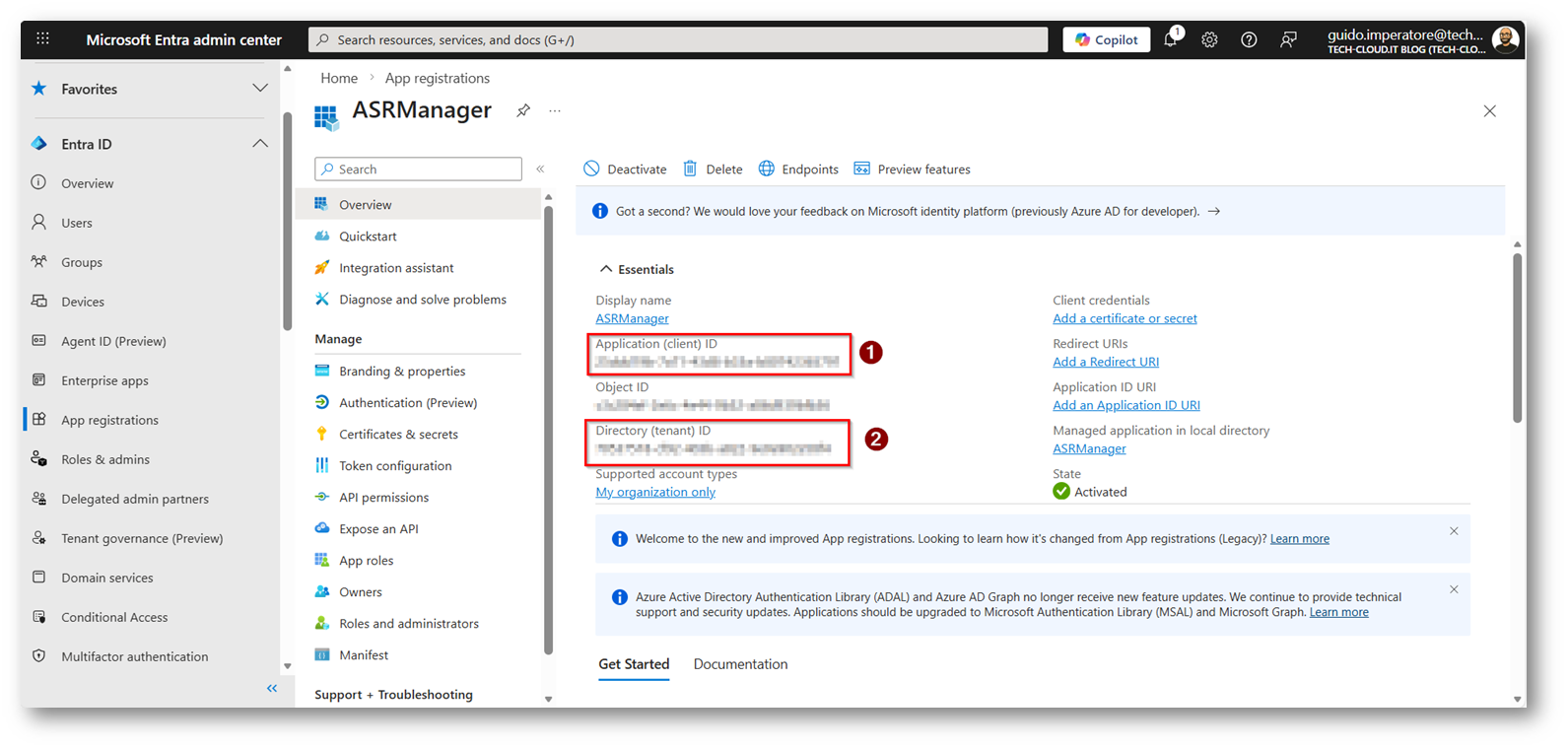Switch to the Get Started tab
This screenshot has width=1568, height=749.
[634, 664]
